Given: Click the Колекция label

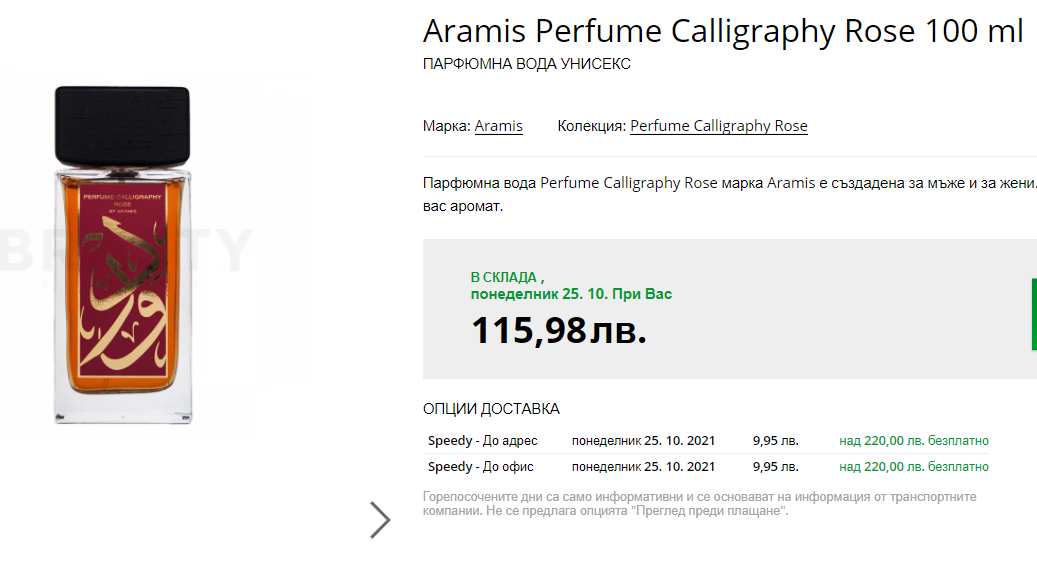Looking at the screenshot, I should 591,126.
